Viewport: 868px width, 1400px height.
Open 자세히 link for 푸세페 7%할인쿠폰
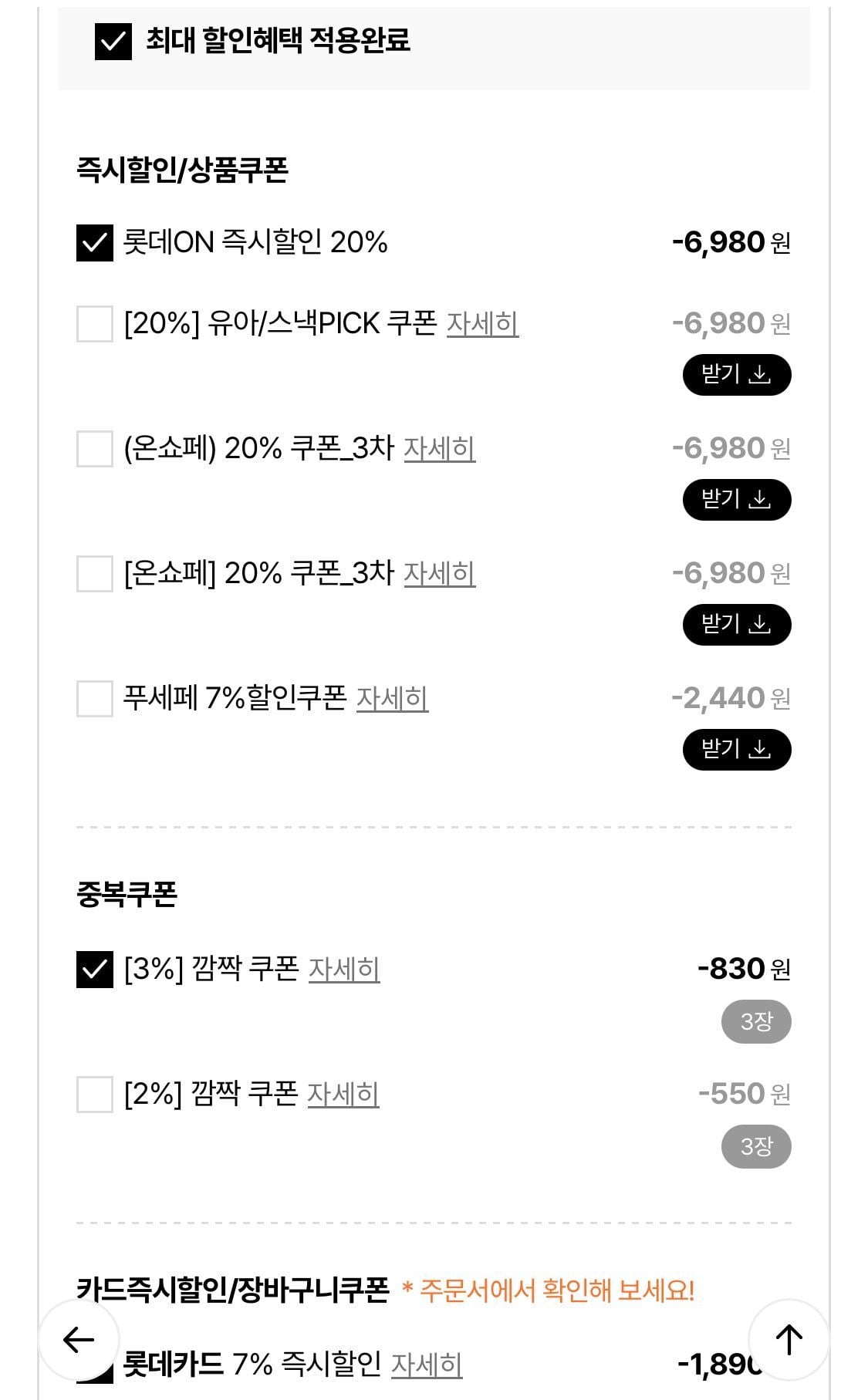tap(392, 698)
